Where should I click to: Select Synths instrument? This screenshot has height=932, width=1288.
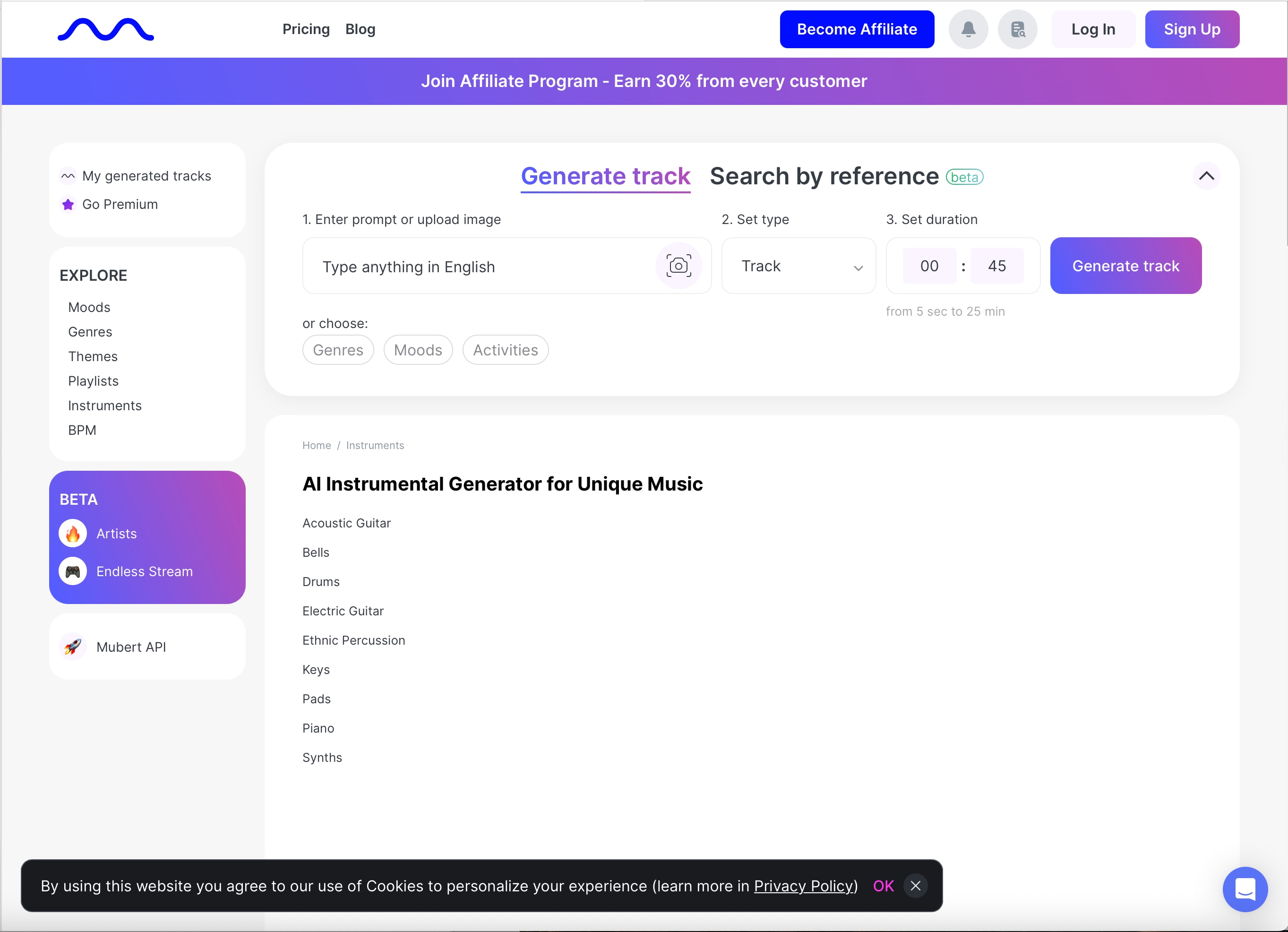(x=322, y=758)
